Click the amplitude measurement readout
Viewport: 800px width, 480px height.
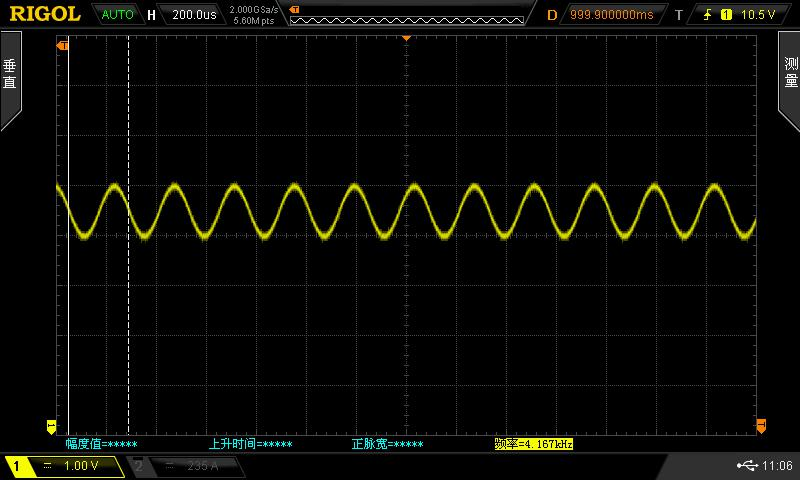point(101,443)
